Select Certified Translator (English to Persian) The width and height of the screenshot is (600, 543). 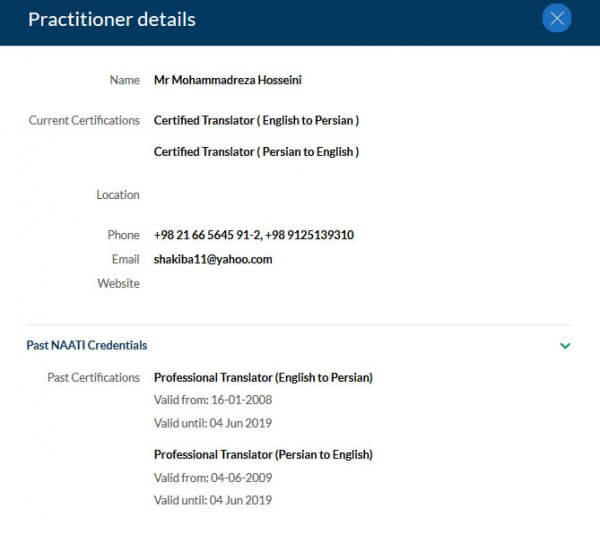[256, 121]
